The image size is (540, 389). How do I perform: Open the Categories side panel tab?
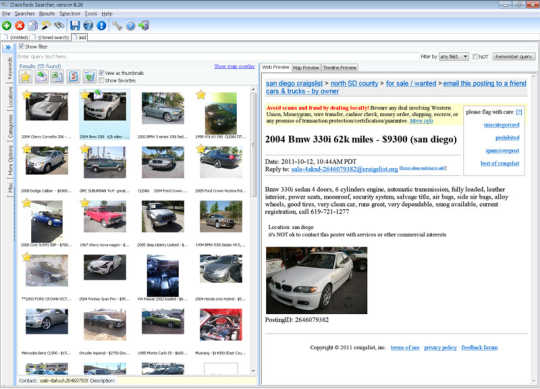[x=10, y=126]
